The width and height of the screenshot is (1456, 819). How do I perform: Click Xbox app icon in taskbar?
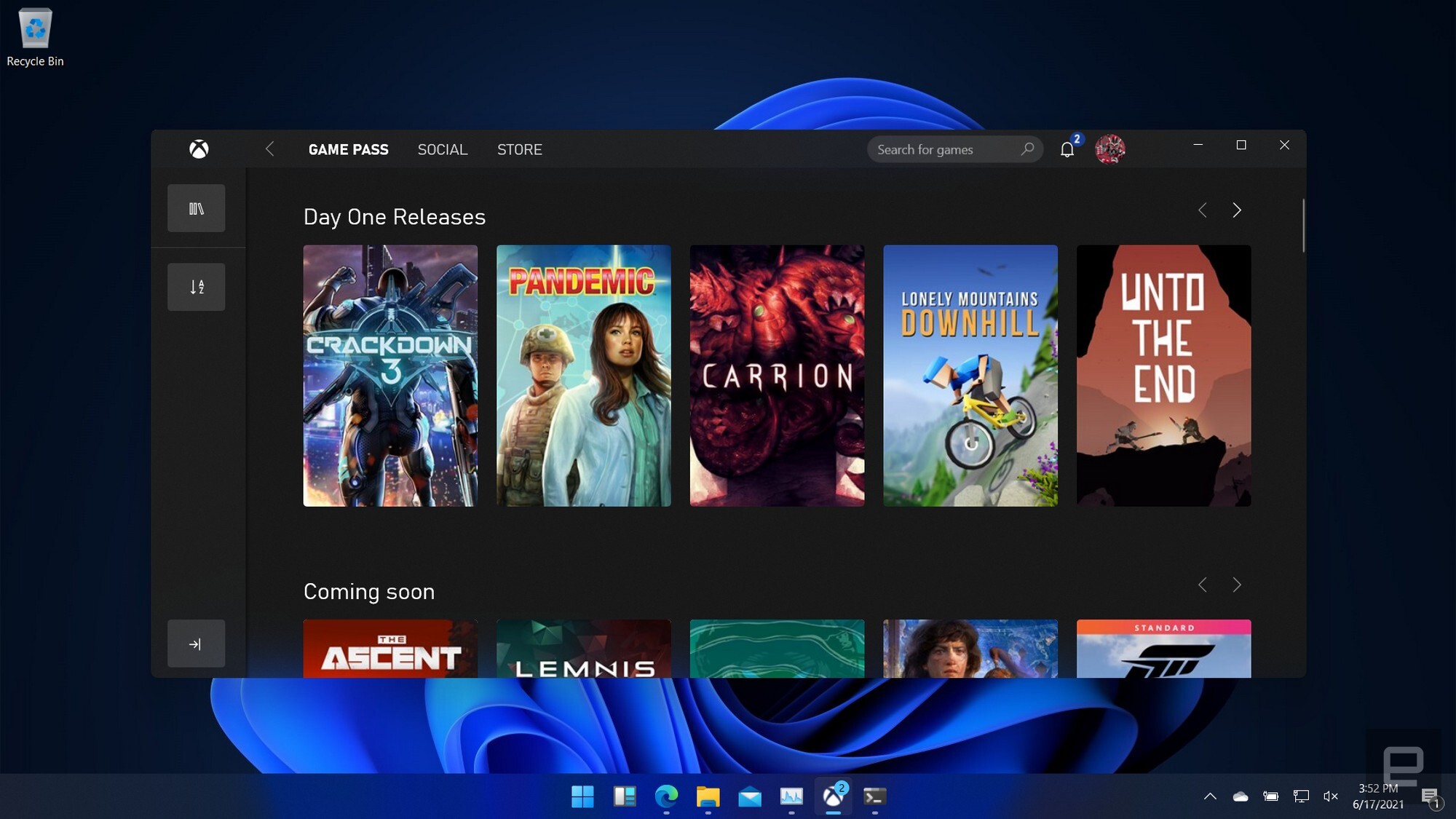[834, 796]
